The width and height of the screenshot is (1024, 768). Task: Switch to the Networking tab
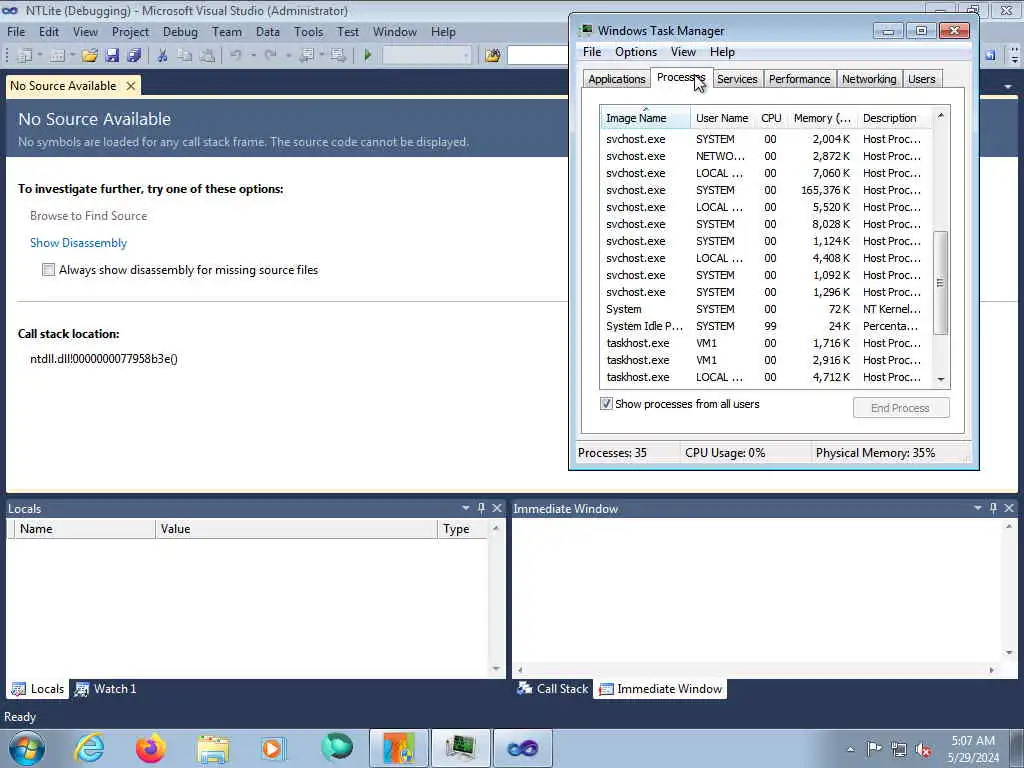click(x=869, y=79)
